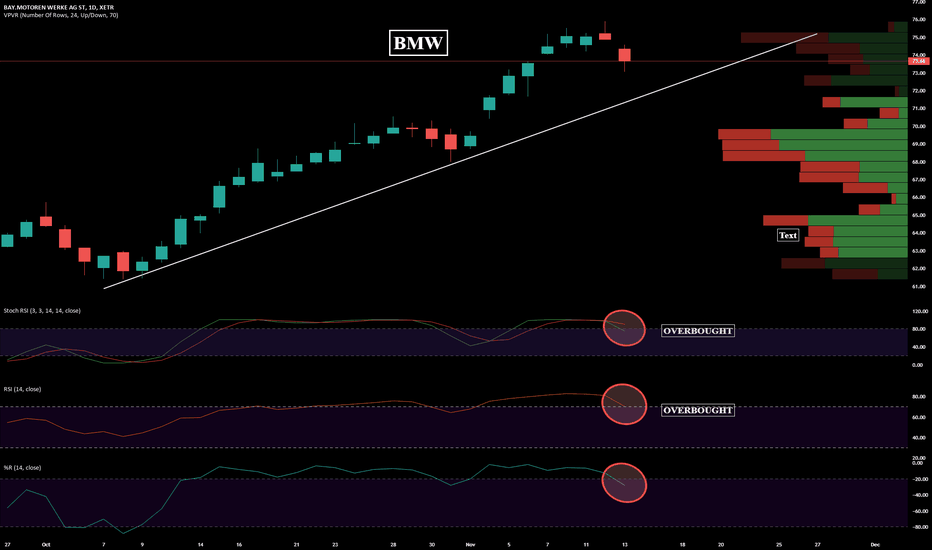This screenshot has width=932, height=550.
Task: Select the red circle in RSI pane
Action: pos(624,404)
